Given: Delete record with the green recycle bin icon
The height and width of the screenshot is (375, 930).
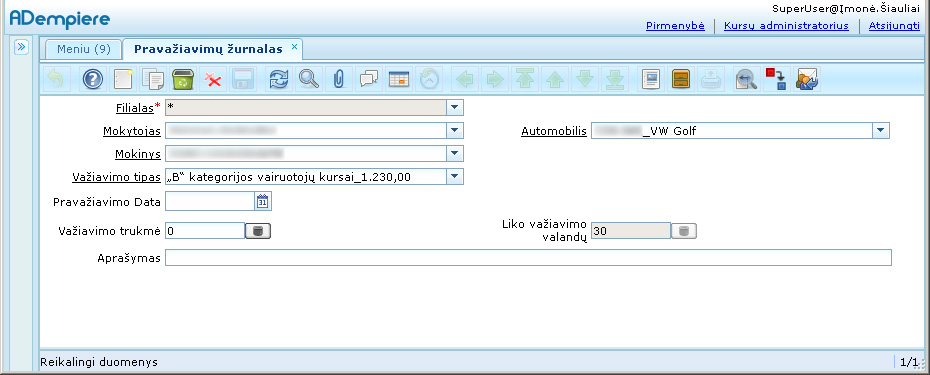Looking at the screenshot, I should (183, 79).
